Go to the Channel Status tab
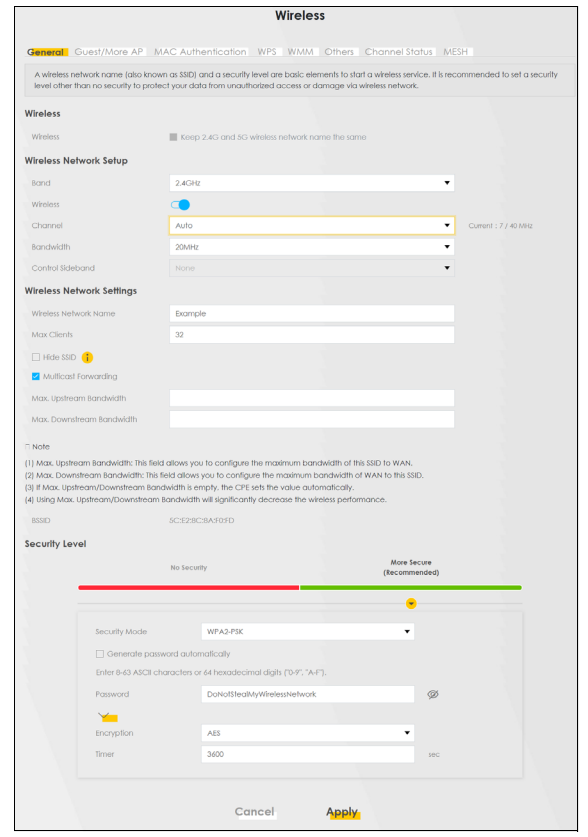This screenshot has height=837, width=588. tap(399, 52)
